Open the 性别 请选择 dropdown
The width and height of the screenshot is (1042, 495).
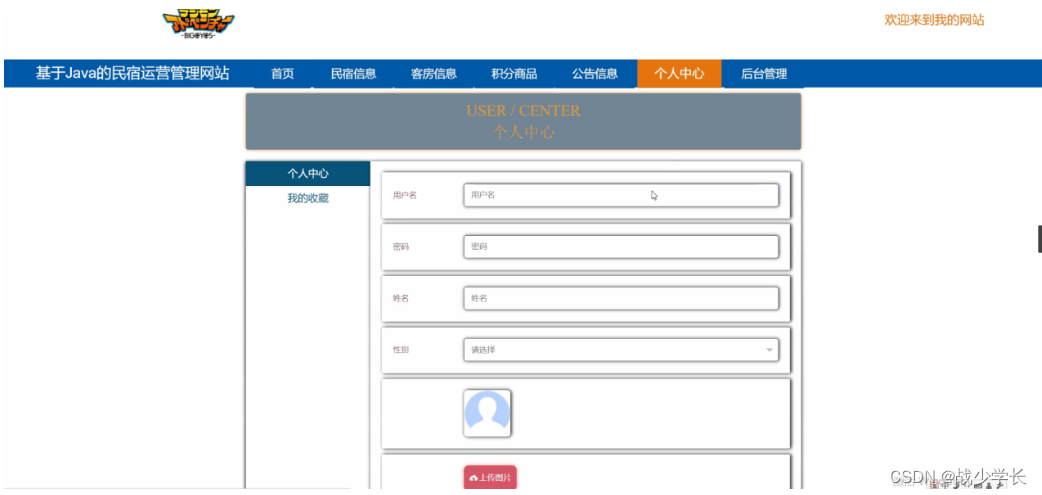621,349
